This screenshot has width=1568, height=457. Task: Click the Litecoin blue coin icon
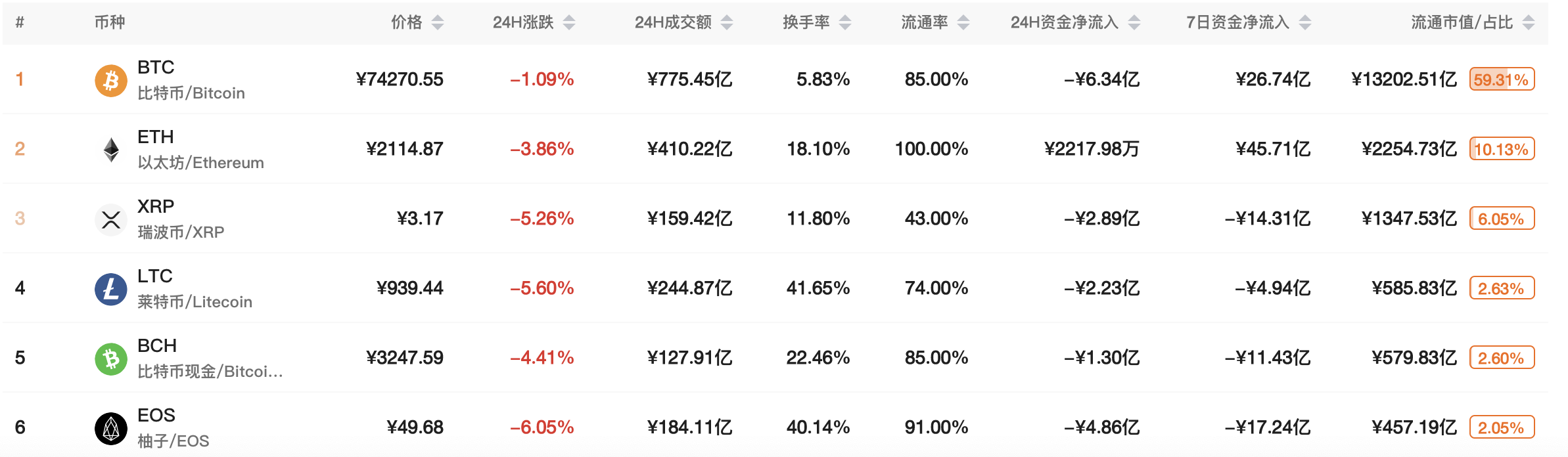[x=111, y=289]
